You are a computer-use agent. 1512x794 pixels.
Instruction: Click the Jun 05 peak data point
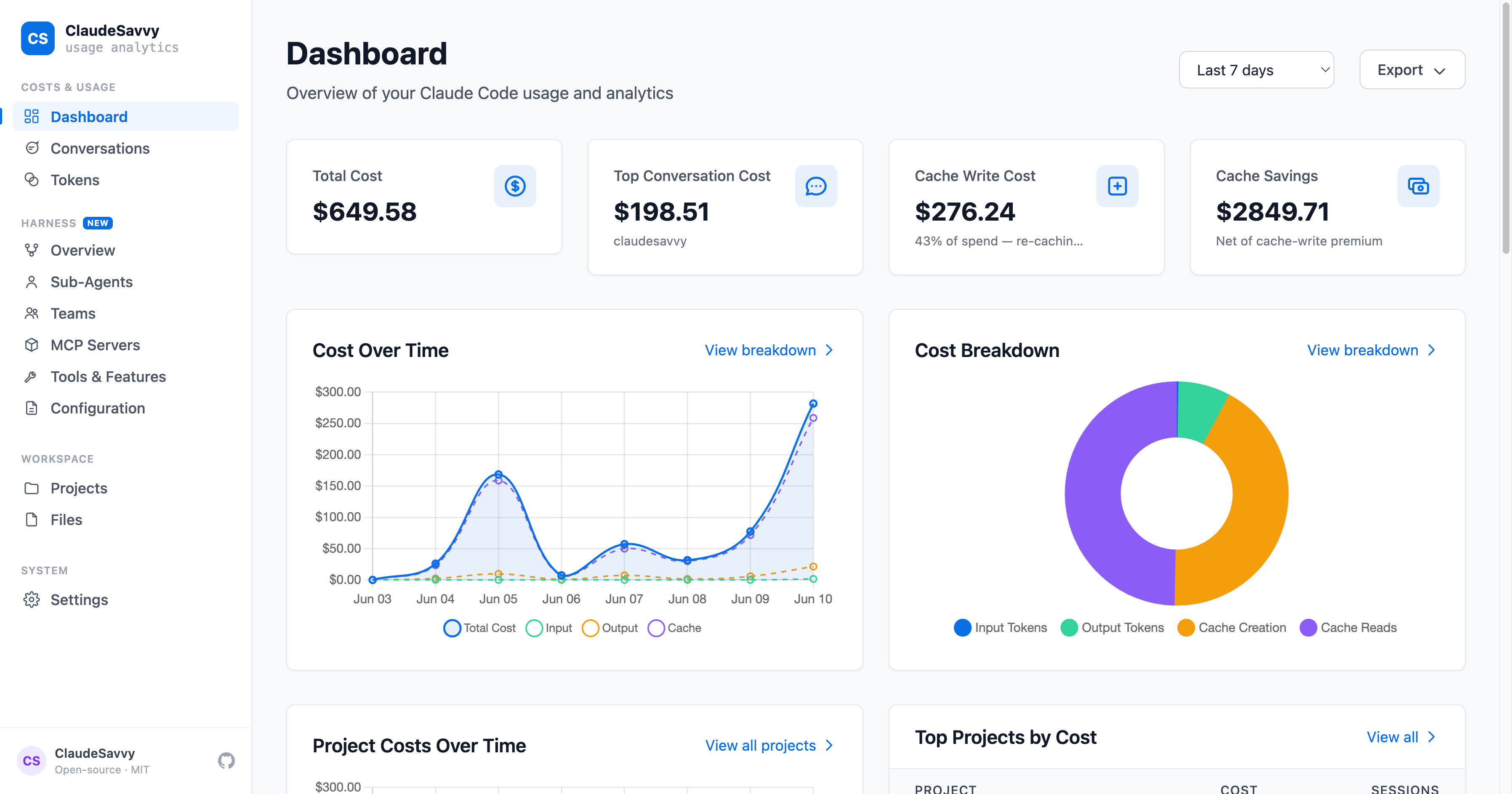(x=498, y=474)
